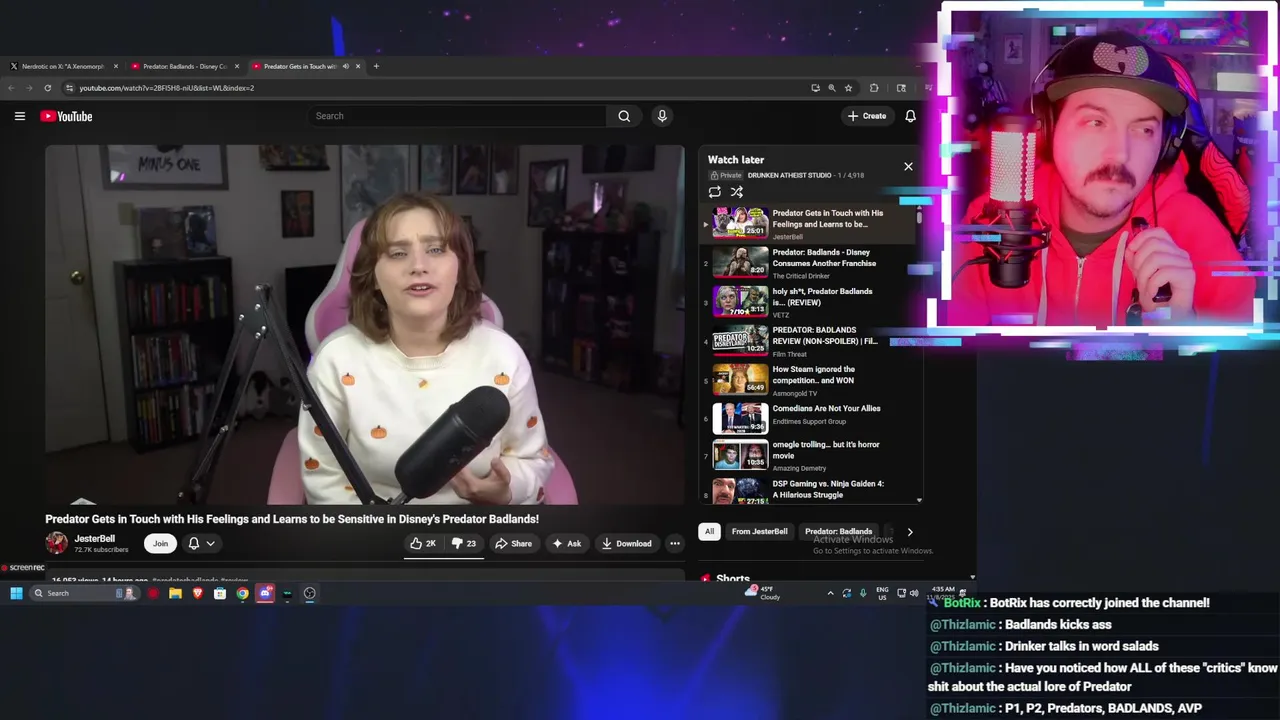The height and width of the screenshot is (720, 1280).
Task: Click the Create button
Action: pyautogui.click(x=867, y=116)
